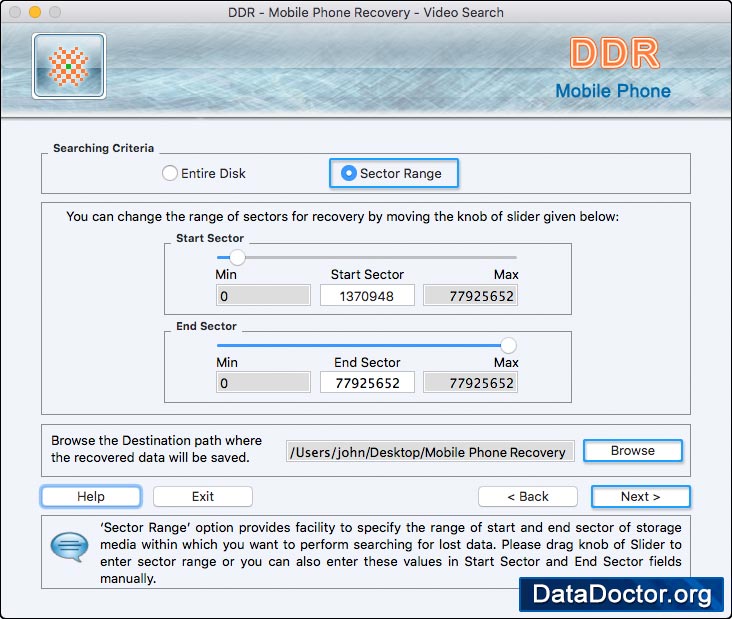The image size is (732, 619).
Task: Click the Start Sector Max field
Action: pyautogui.click(x=471, y=296)
